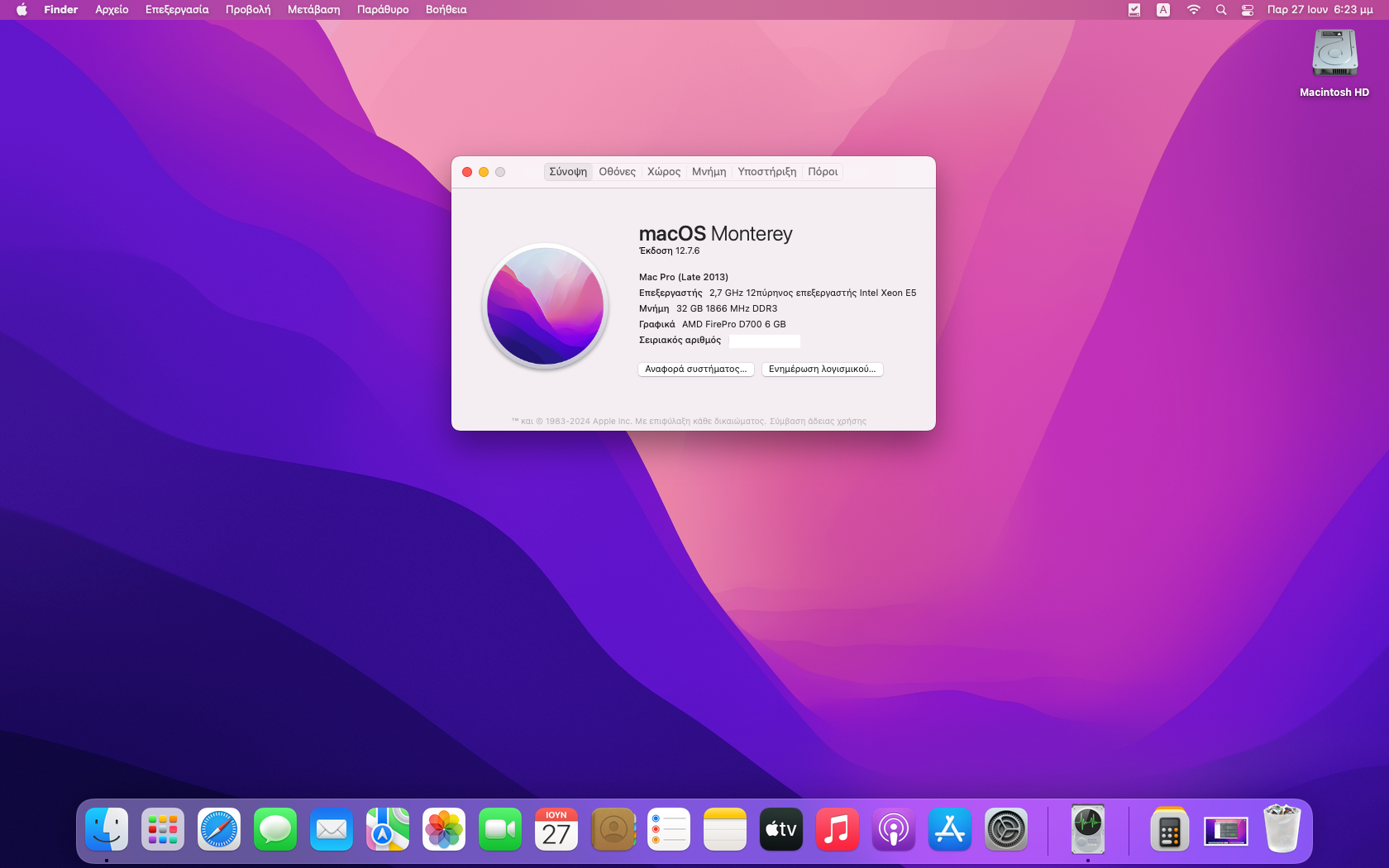1389x868 pixels.
Task: Switch to the Σύνοψη tab
Action: (568, 172)
